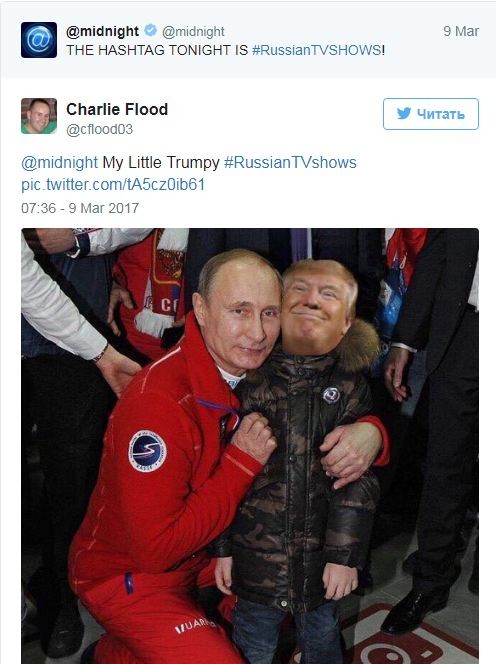Click the Charlie Flood display name
496x664 pixels.
(x=117, y=109)
